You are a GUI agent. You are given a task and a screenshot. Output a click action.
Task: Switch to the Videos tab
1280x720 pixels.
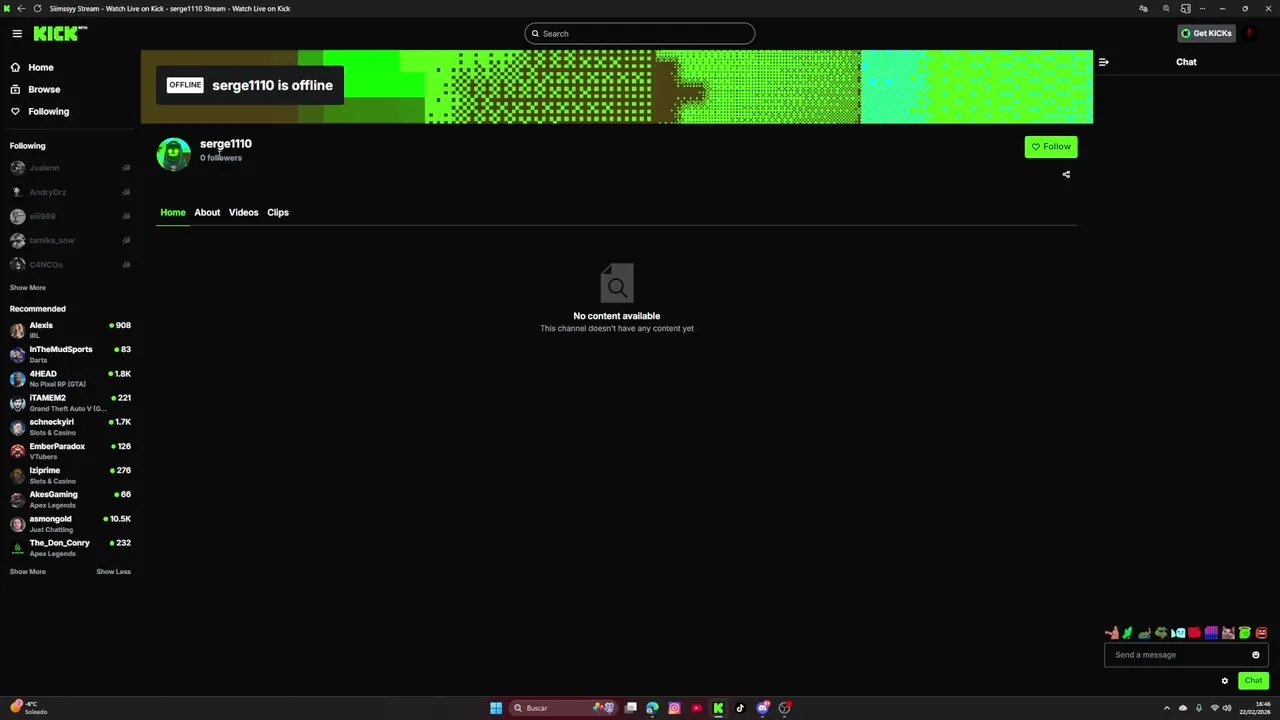[x=243, y=212]
